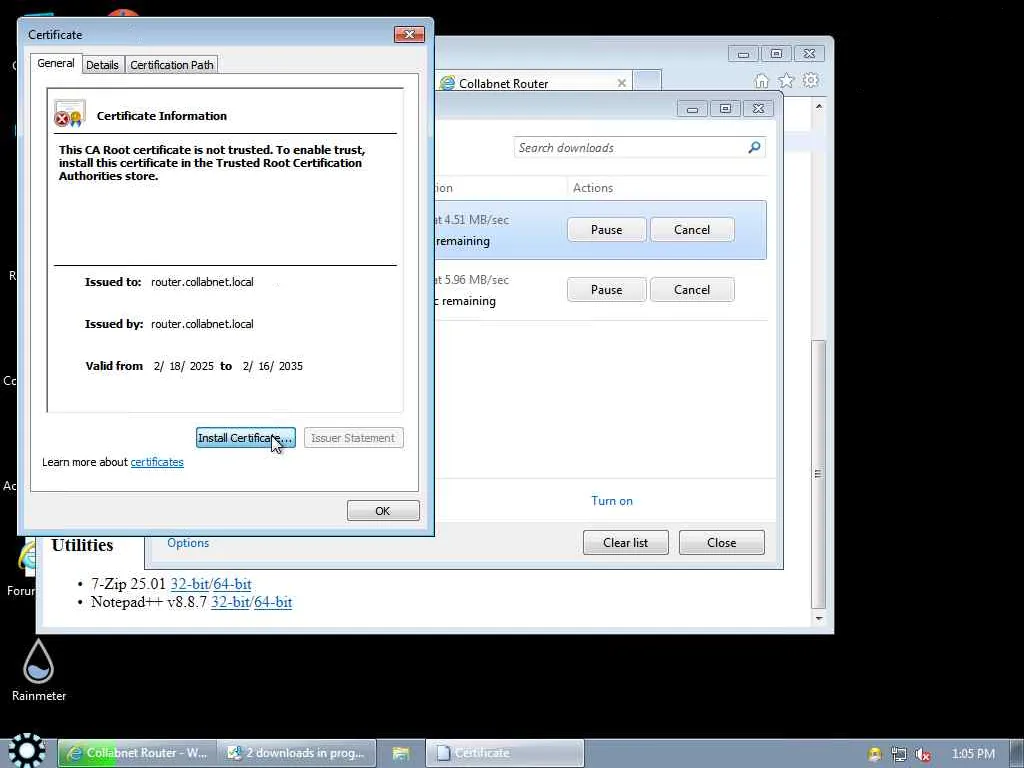Click the muted volume tray icon
This screenshot has width=1024, height=768.
[x=922, y=754]
